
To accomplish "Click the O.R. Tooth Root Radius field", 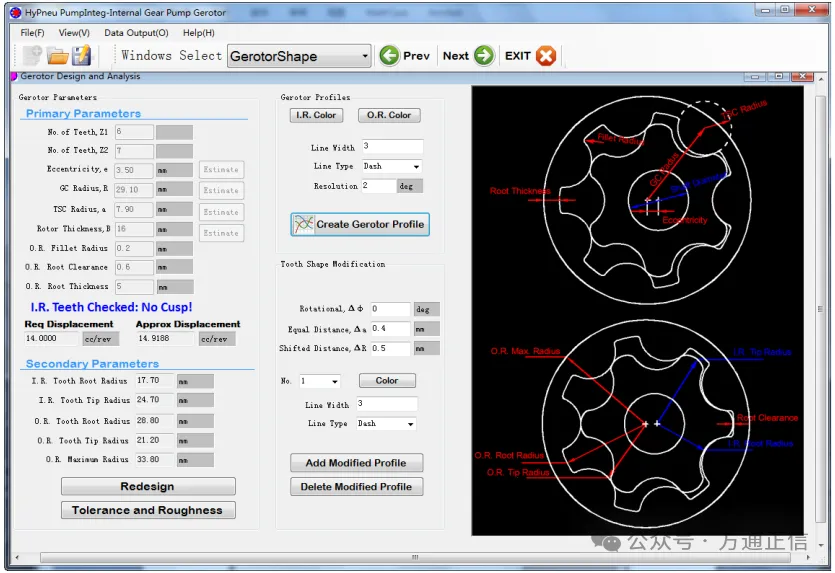I will 154,421.
